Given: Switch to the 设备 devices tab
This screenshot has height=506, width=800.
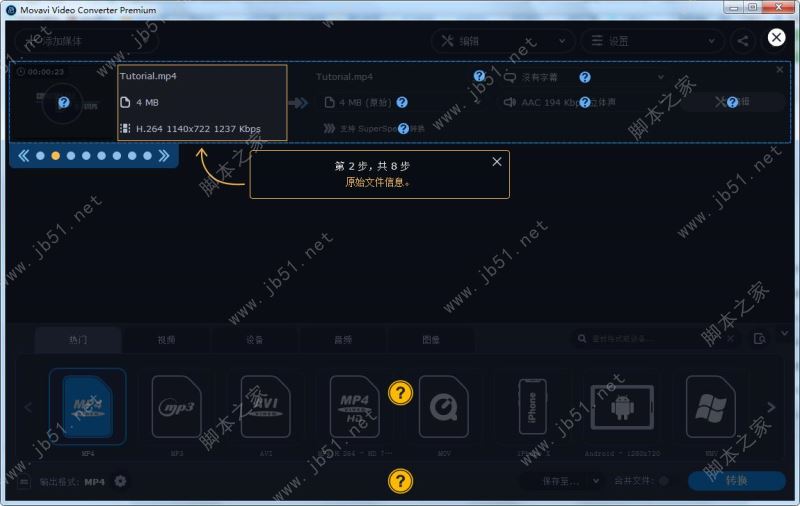Looking at the screenshot, I should coord(255,340).
